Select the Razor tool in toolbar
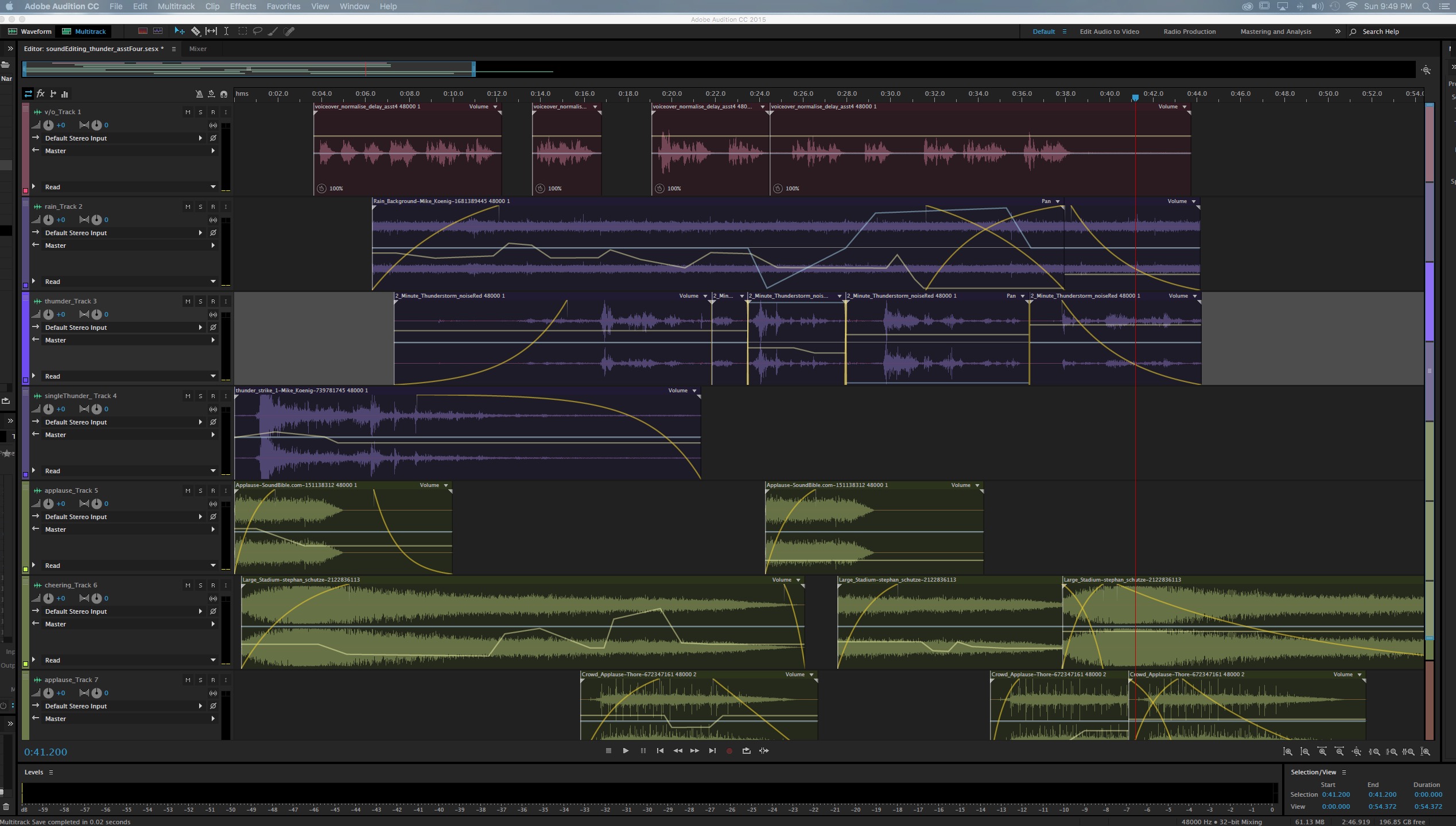1456x826 pixels. (x=196, y=32)
